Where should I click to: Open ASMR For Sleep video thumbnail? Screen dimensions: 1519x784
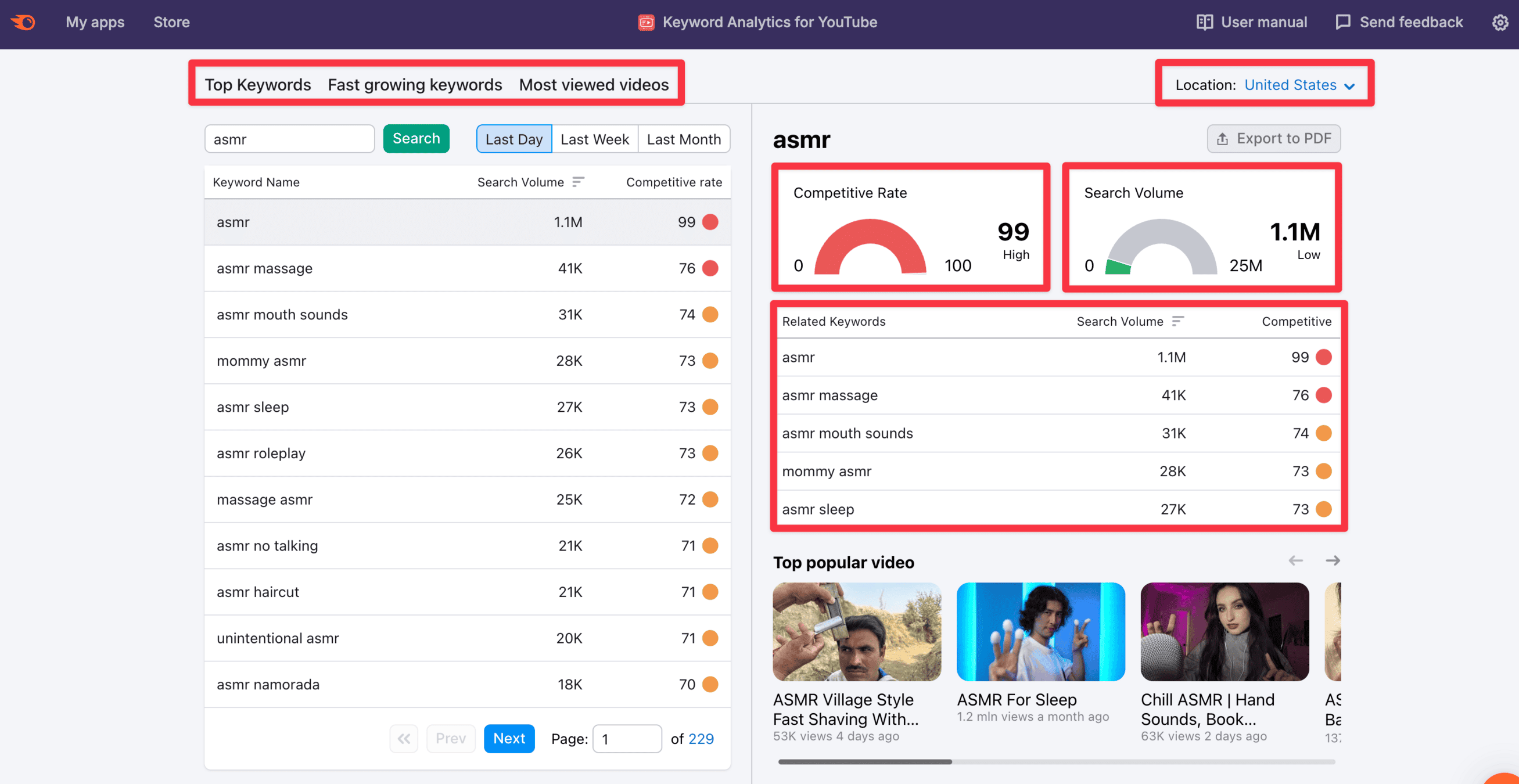(1040, 631)
